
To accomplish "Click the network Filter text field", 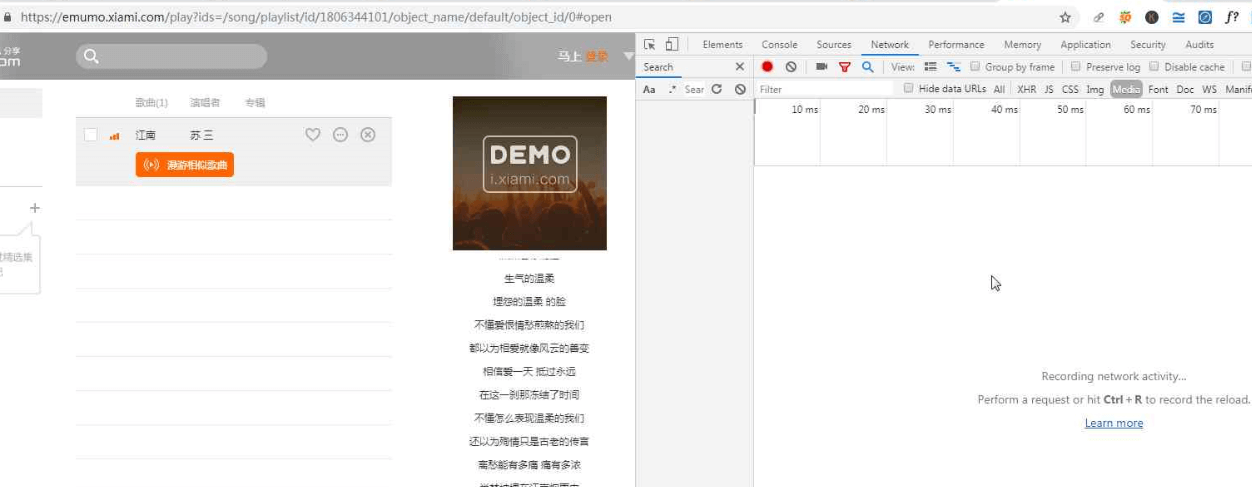I will pos(825,89).
